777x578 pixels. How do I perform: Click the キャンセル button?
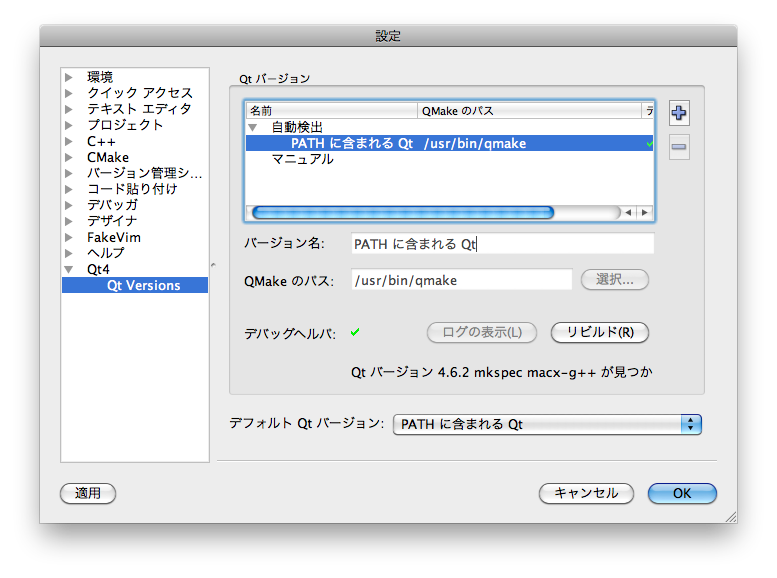[x=586, y=493]
